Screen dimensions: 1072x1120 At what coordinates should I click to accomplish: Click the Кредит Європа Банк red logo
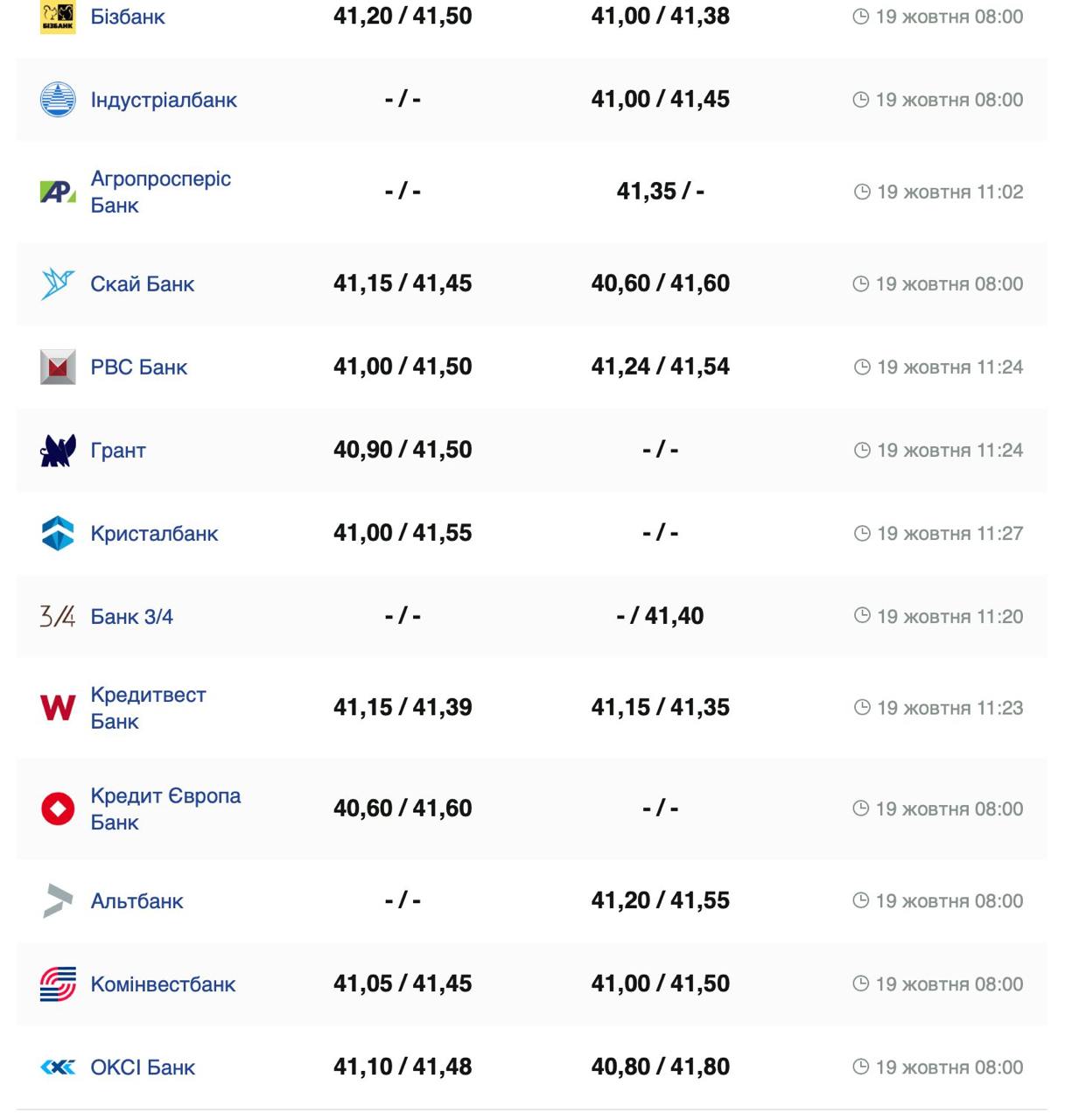[x=58, y=808]
